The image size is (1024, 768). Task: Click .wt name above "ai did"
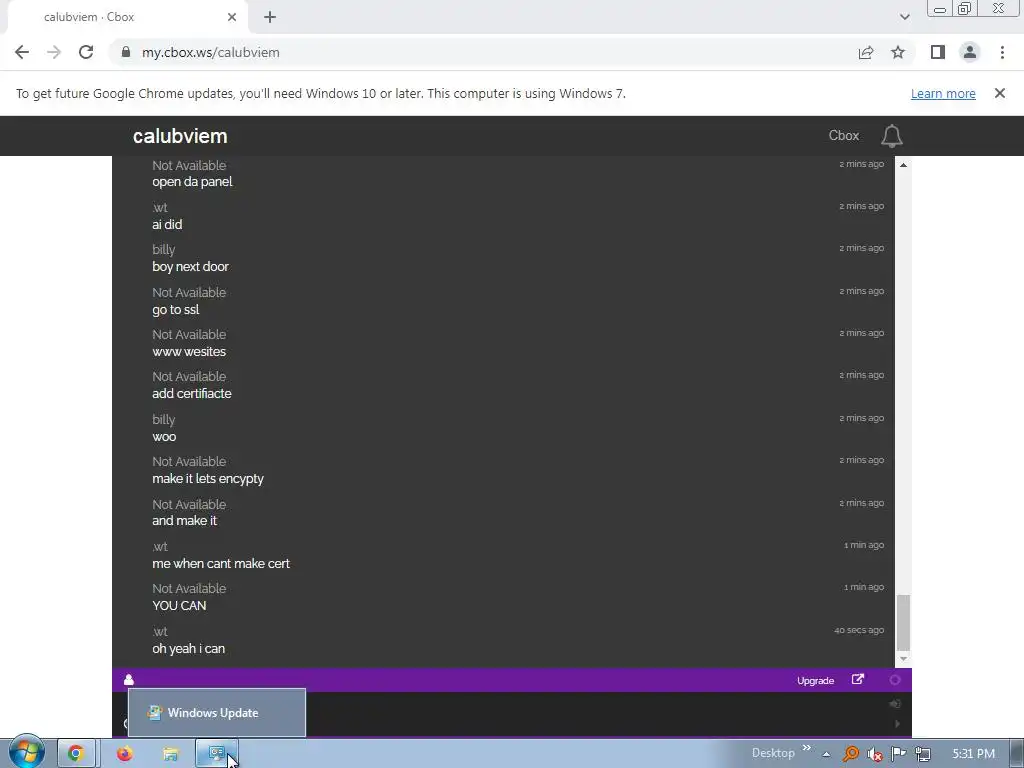pos(159,208)
